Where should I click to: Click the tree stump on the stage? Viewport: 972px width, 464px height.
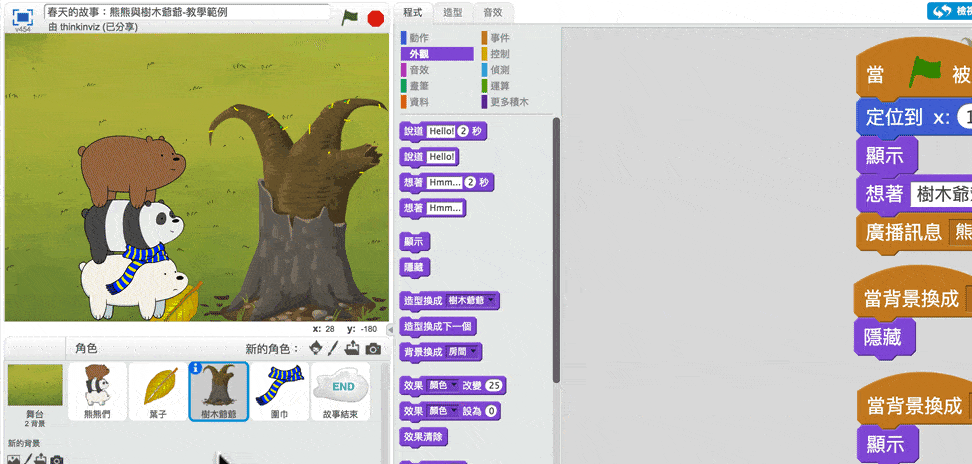(x=297, y=208)
